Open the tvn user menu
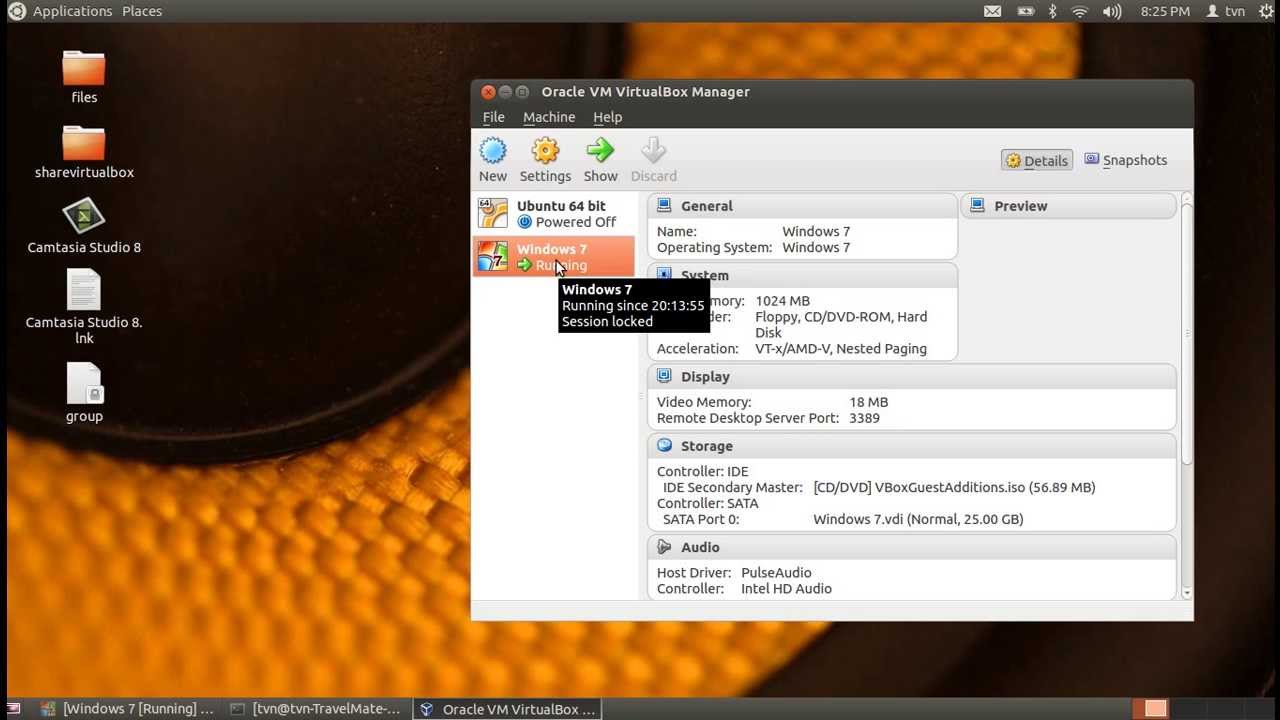Screen dimensions: 1280x720 [1225, 11]
